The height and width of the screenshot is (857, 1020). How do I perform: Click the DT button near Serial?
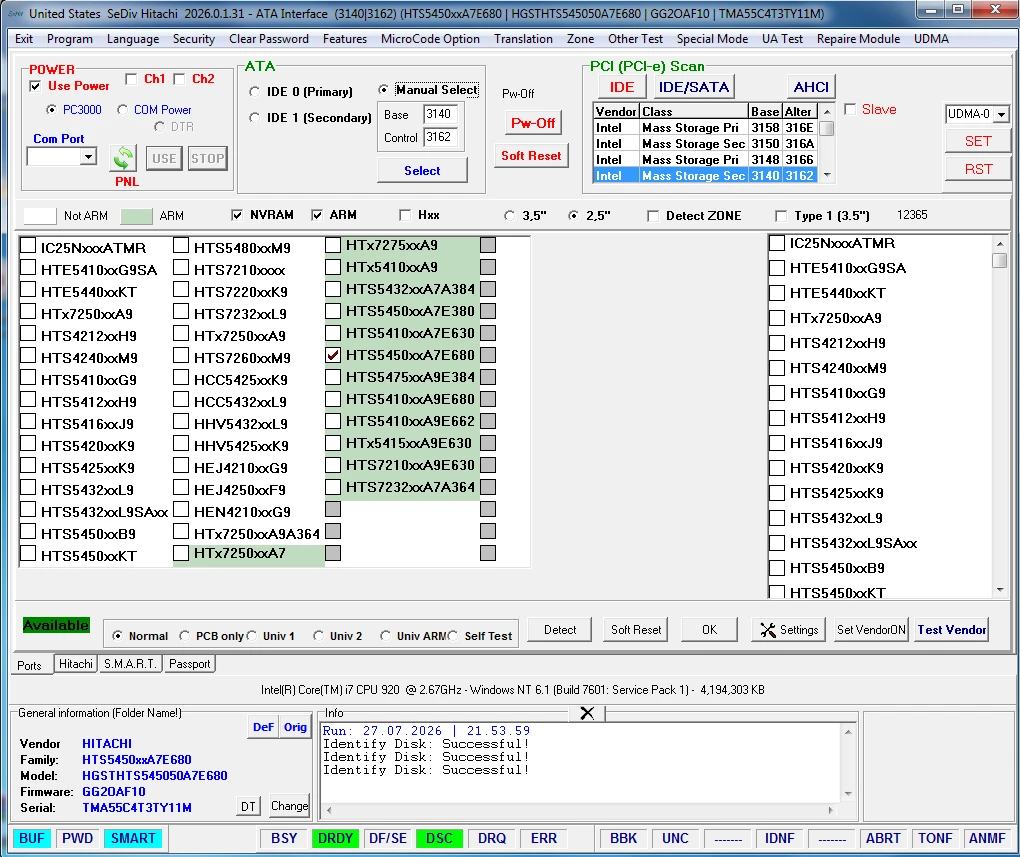click(x=248, y=806)
